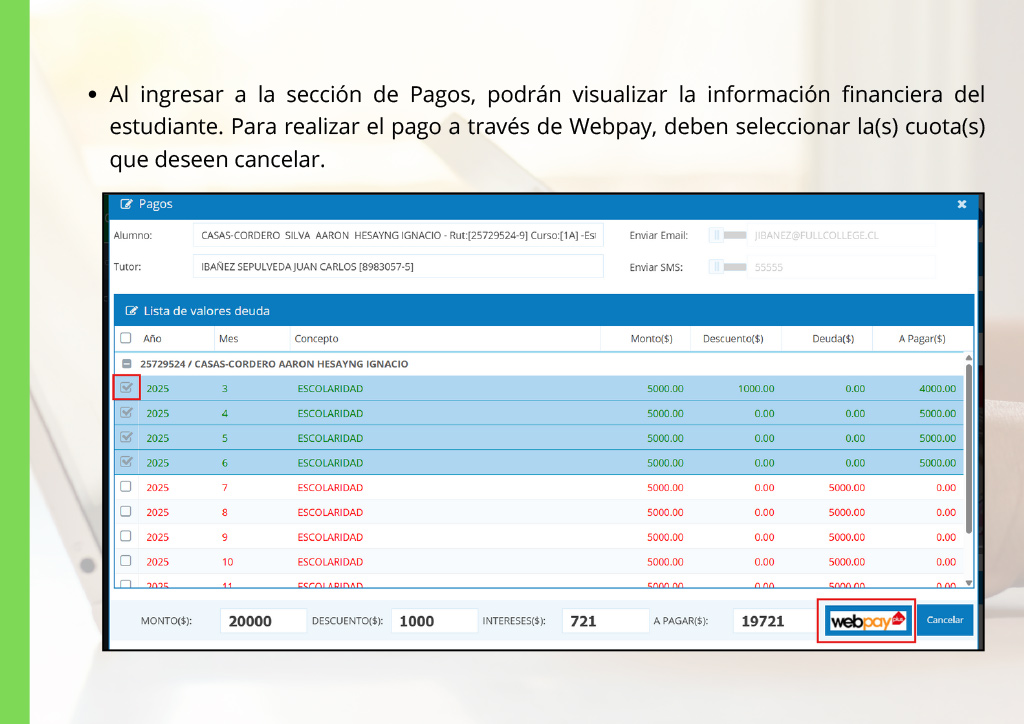Click the month number "10" in the Mes column

(227, 562)
